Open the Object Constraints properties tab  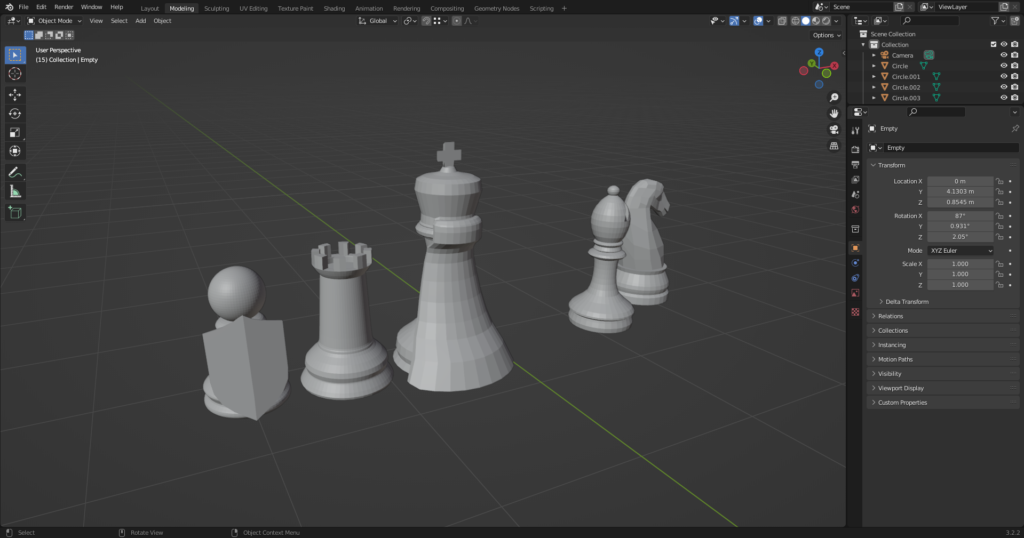(x=856, y=278)
